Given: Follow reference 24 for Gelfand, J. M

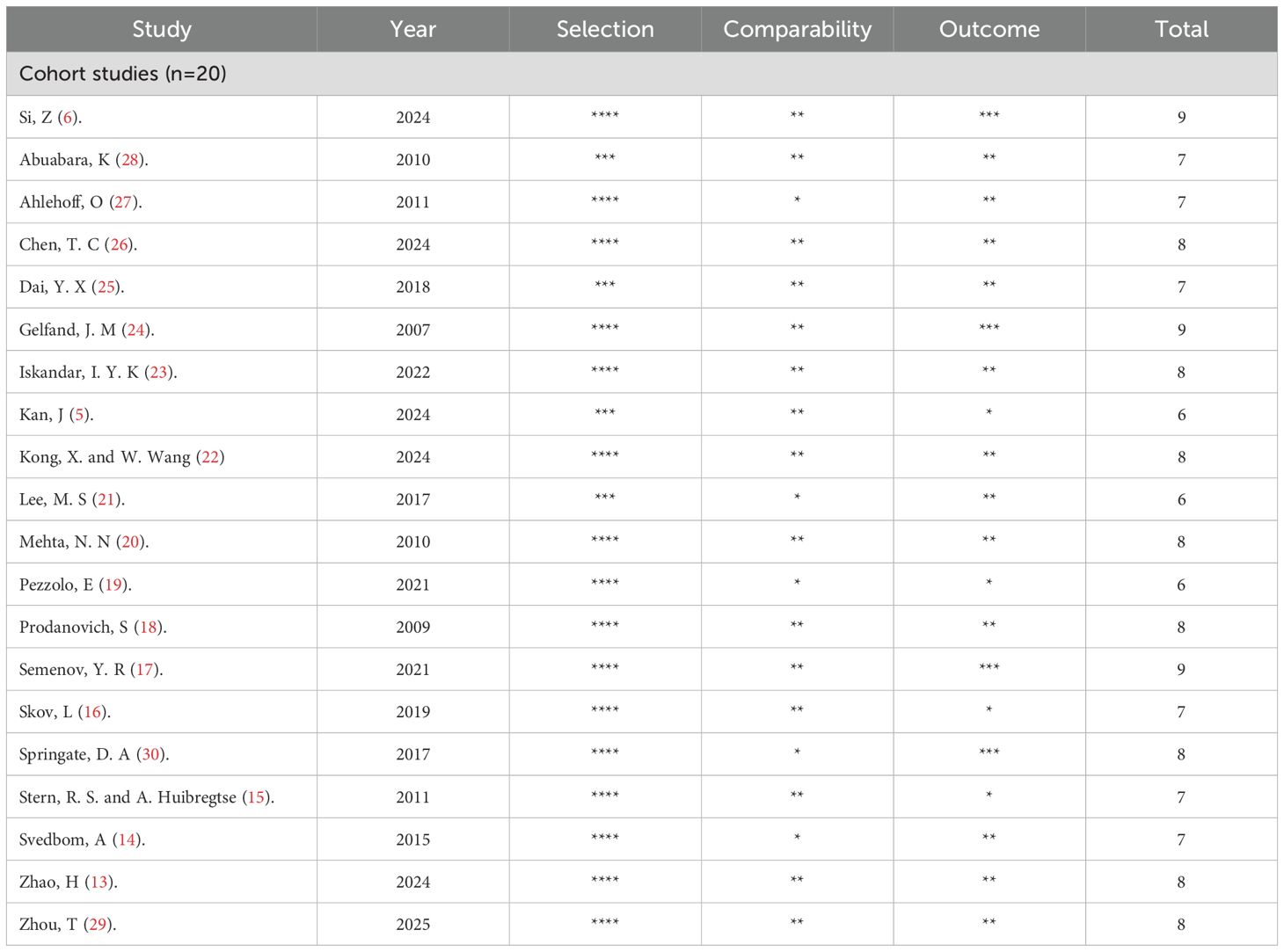Looking at the screenshot, I should click(x=136, y=330).
